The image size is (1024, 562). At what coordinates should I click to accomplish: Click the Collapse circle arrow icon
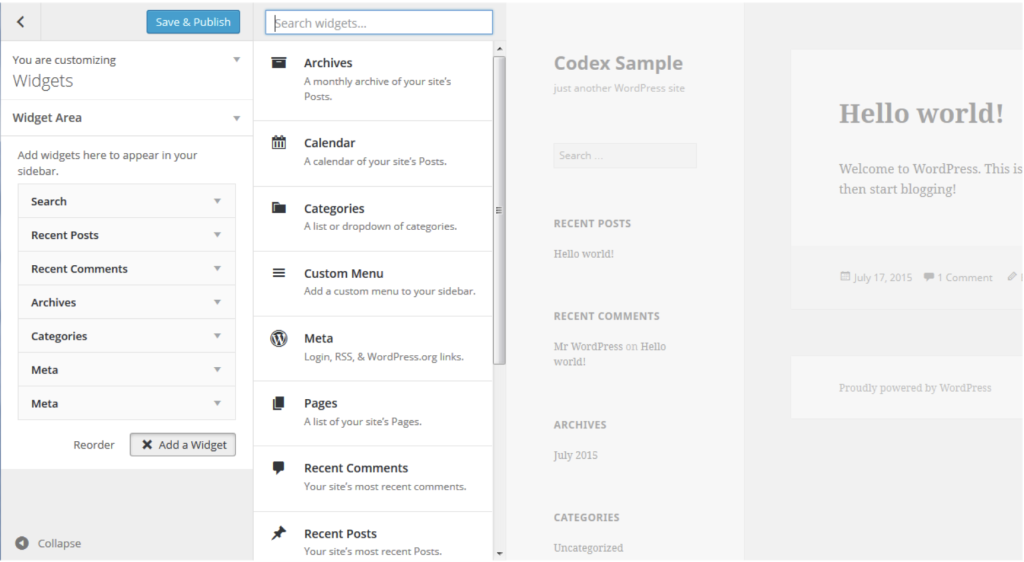22,543
